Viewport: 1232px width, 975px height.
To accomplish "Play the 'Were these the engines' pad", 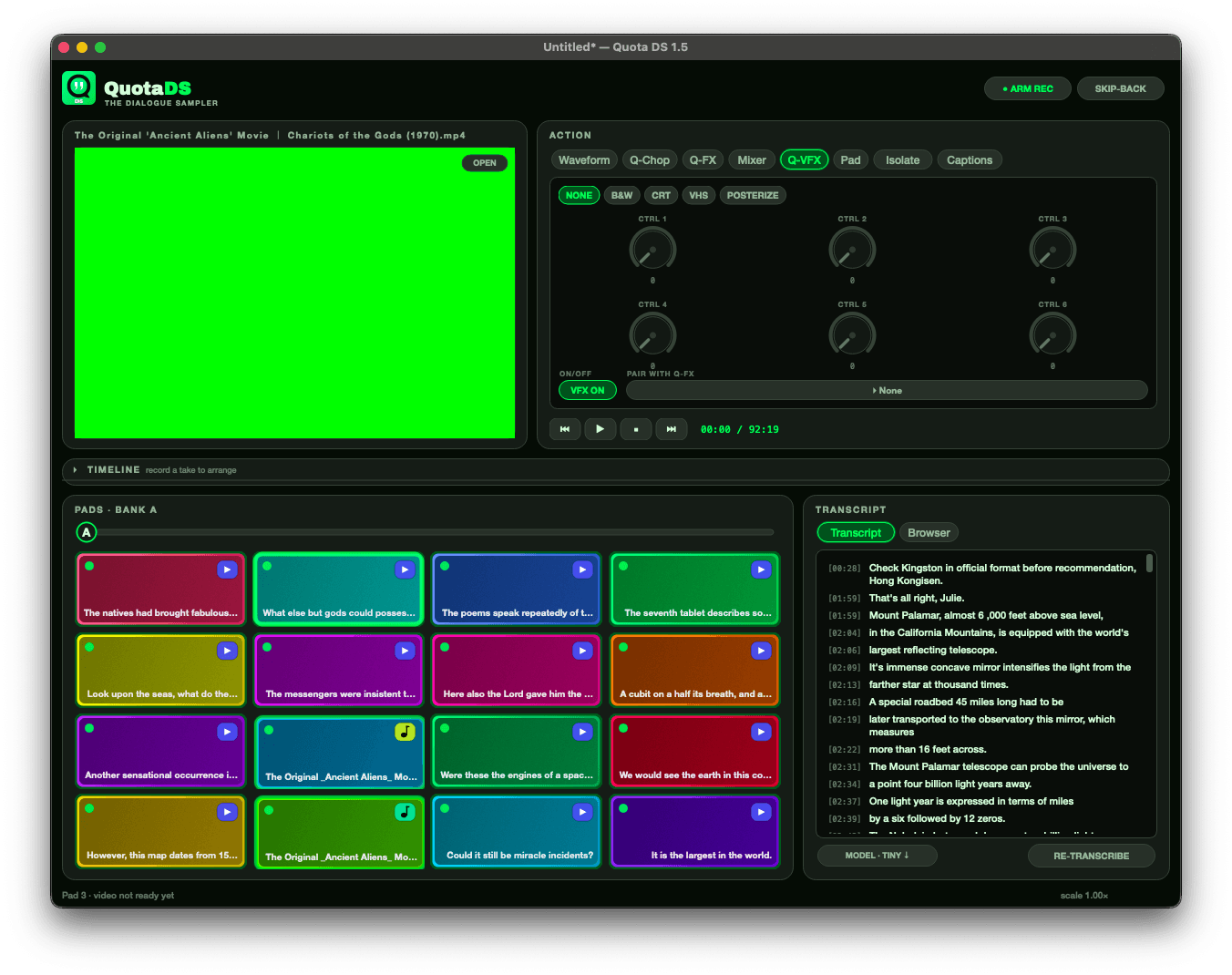I will (x=582, y=732).
